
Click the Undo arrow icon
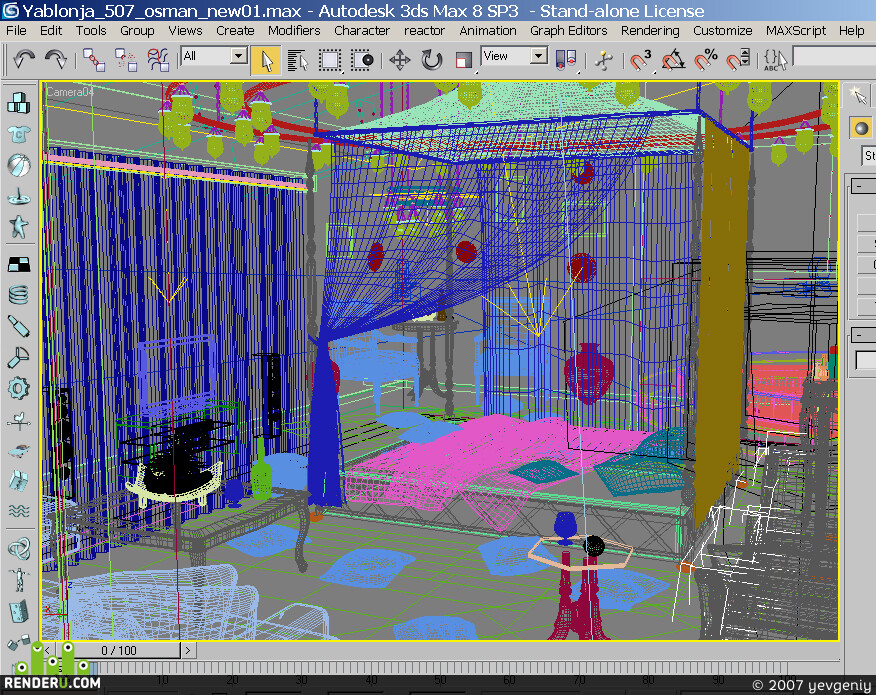coord(23,59)
